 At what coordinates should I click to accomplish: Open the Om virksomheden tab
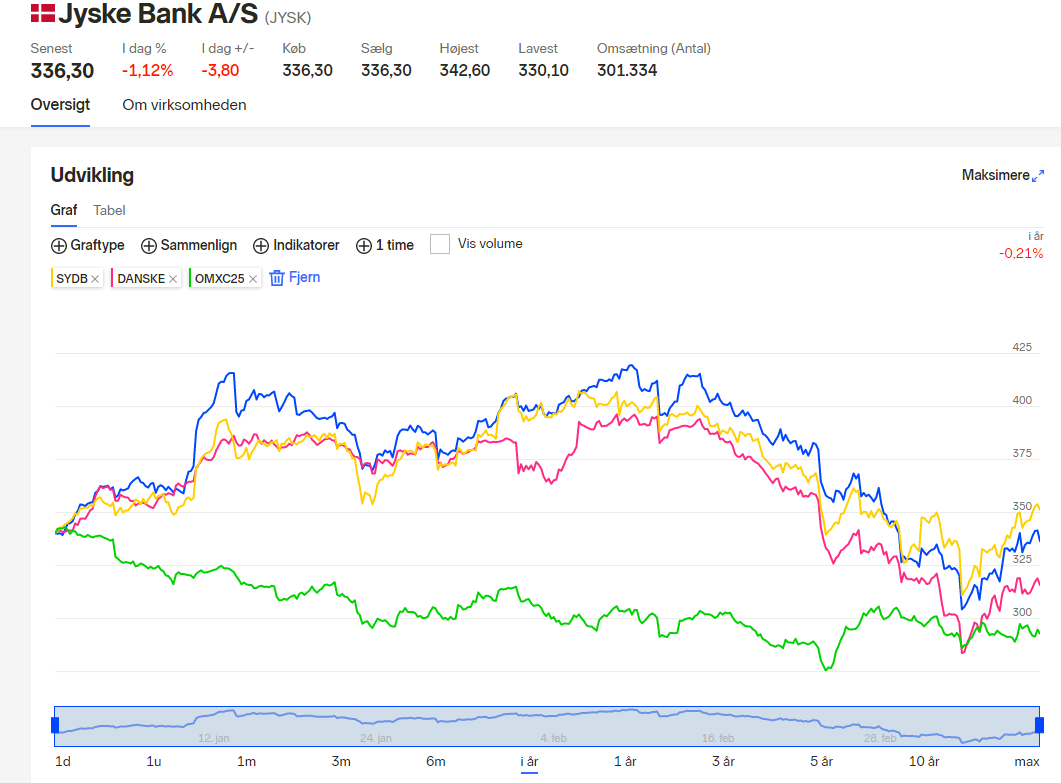(x=184, y=105)
